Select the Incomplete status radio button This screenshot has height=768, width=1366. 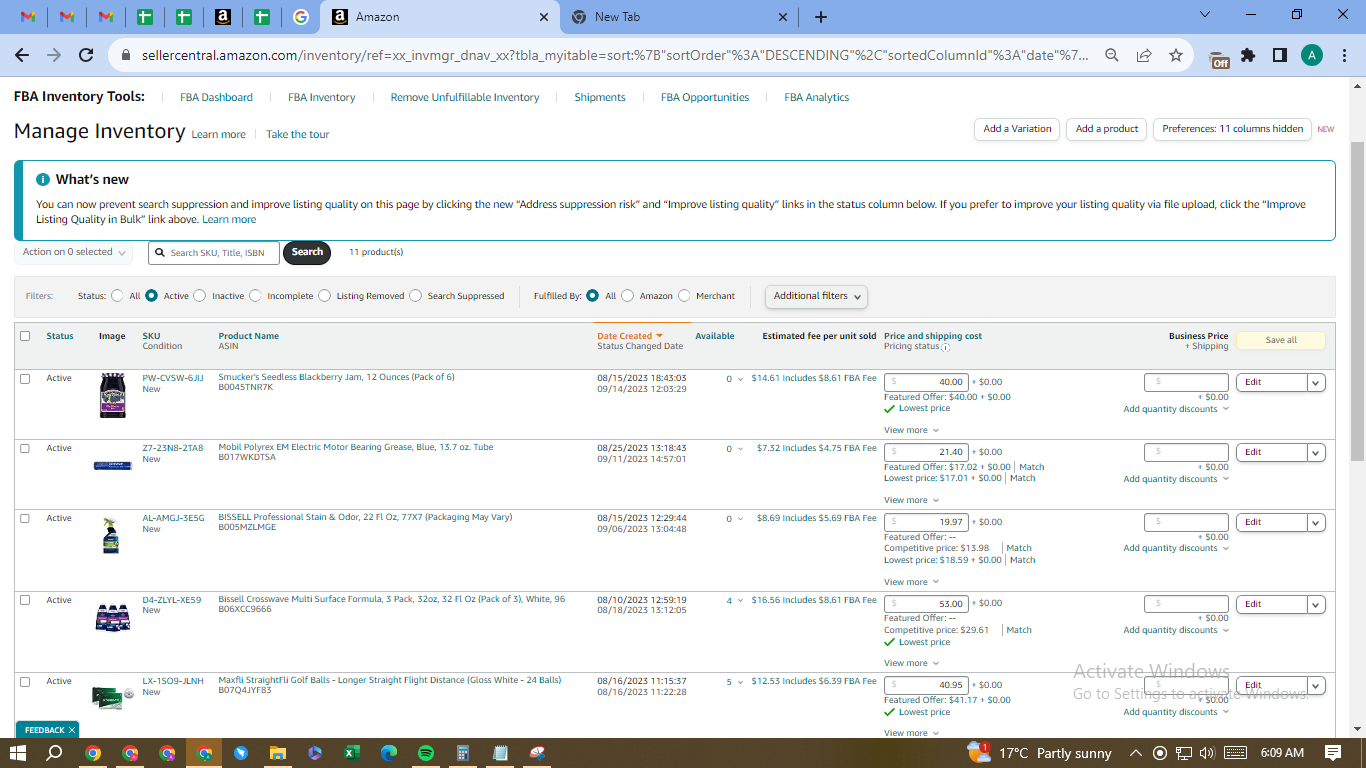[256, 296]
